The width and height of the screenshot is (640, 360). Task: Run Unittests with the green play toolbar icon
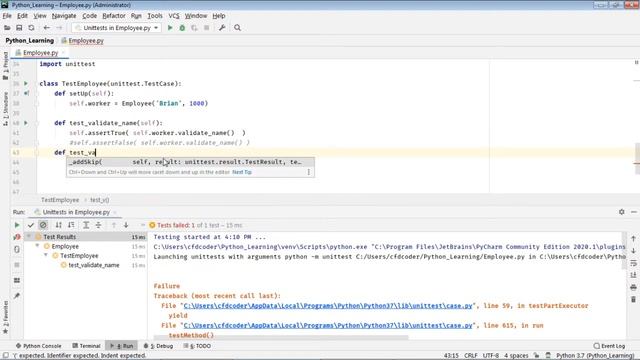170,28
